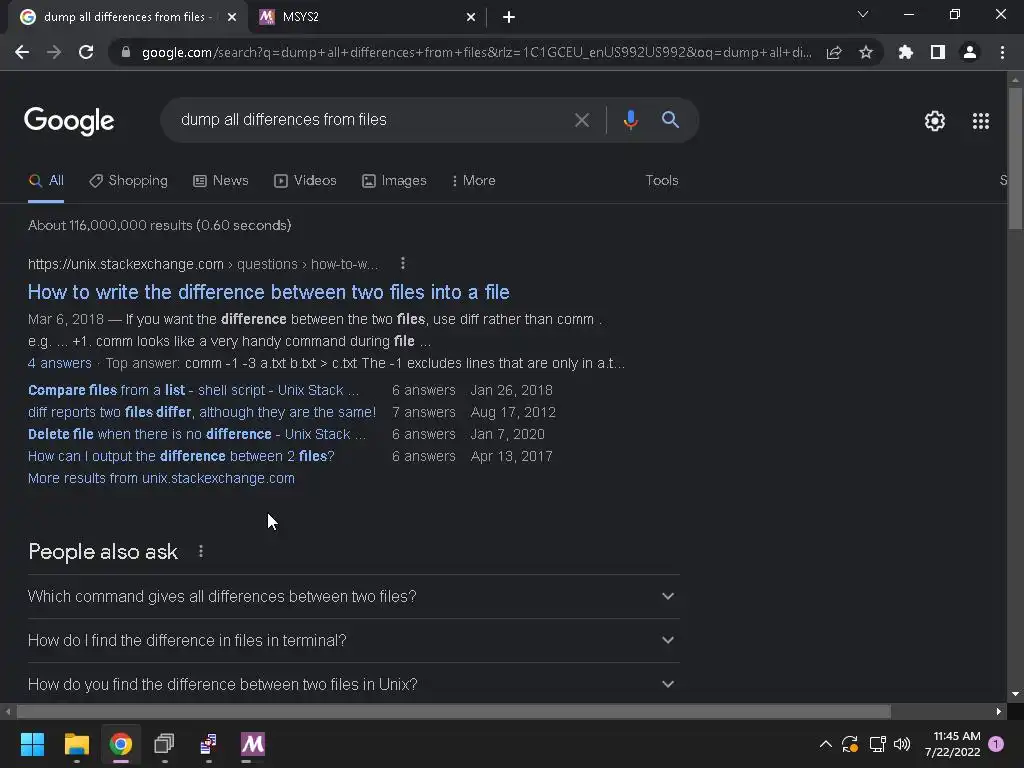The height and width of the screenshot is (768, 1024).
Task: Open the tab search dropdown chevron
Action: pyautogui.click(x=863, y=14)
